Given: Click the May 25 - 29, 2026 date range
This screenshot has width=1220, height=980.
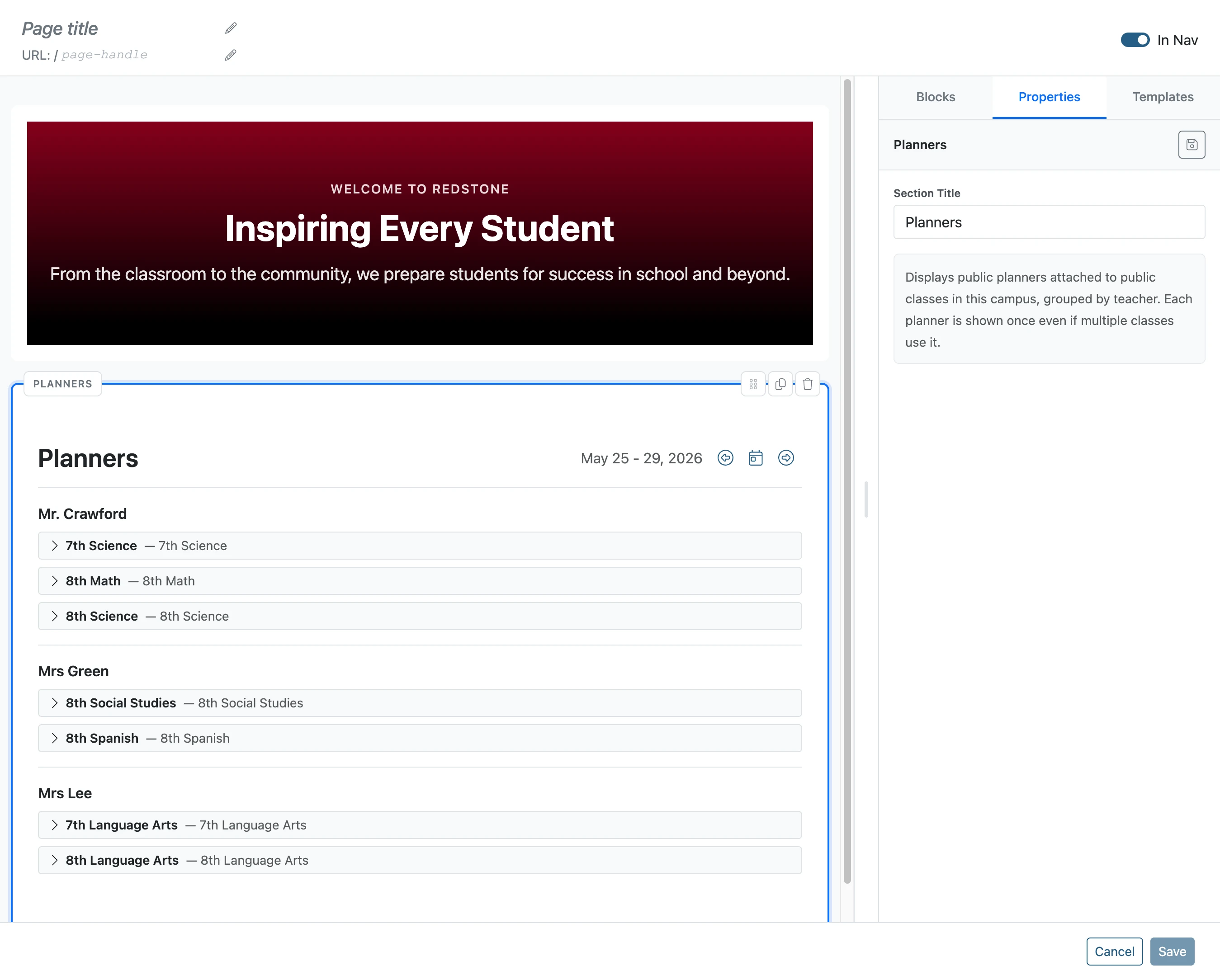Looking at the screenshot, I should click(x=641, y=458).
